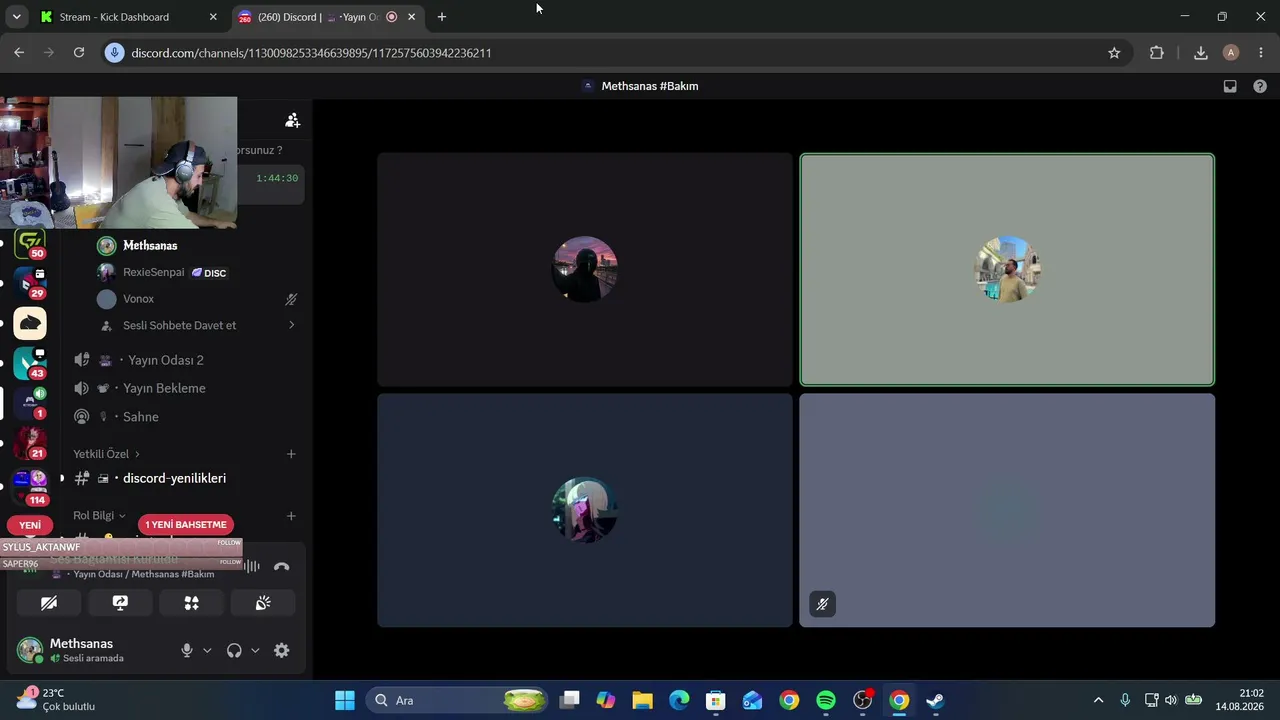Bookmark this page with the star
The width and height of the screenshot is (1280, 720).
[x=1114, y=53]
